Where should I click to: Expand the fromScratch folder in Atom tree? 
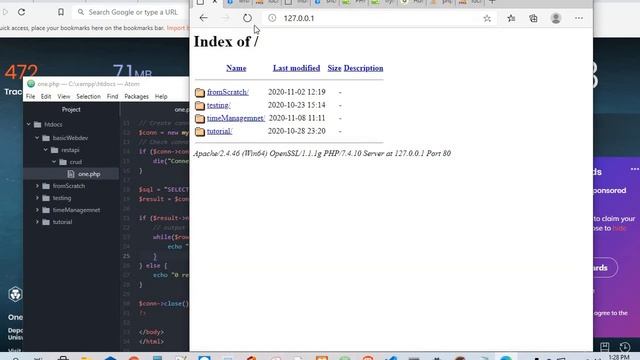(x=37, y=186)
